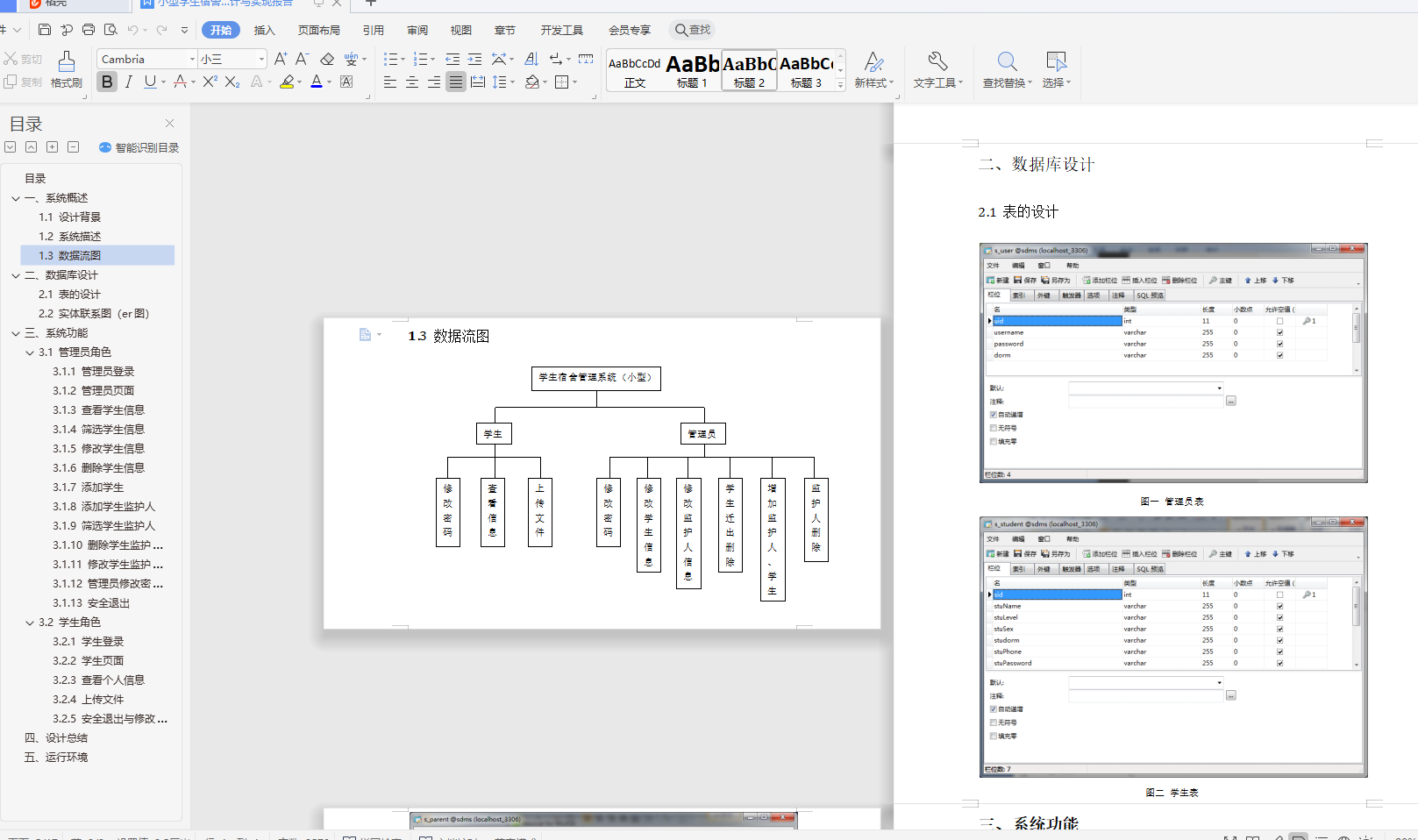Open line spacing options
The image size is (1418, 840).
click(499, 82)
